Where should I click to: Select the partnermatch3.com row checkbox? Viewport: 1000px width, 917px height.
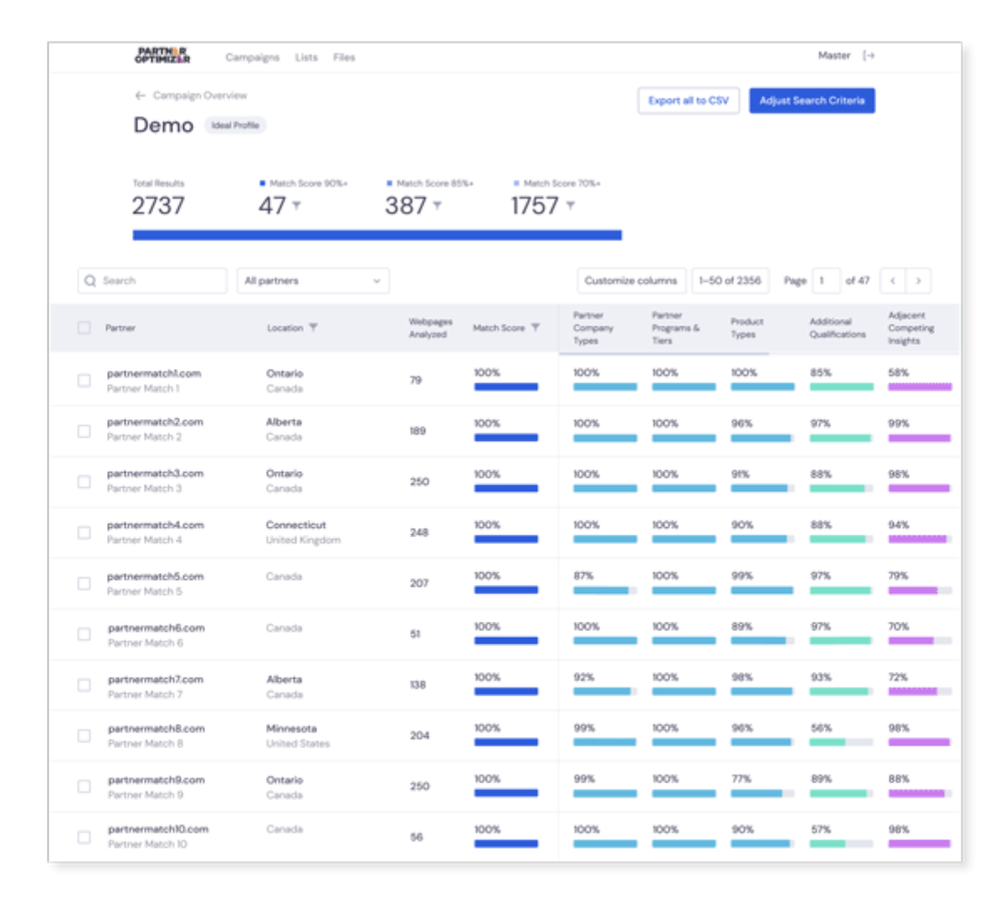(84, 481)
